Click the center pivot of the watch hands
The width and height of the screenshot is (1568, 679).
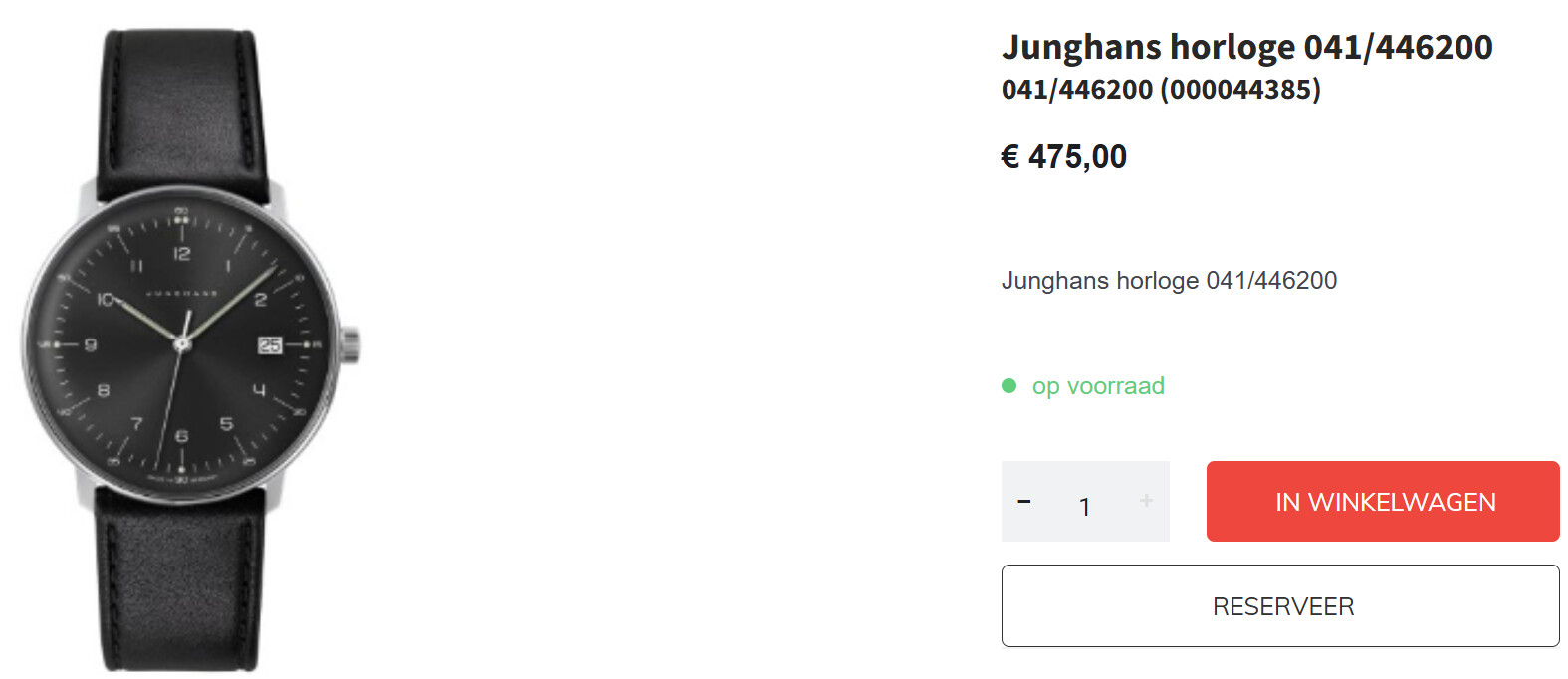181,344
